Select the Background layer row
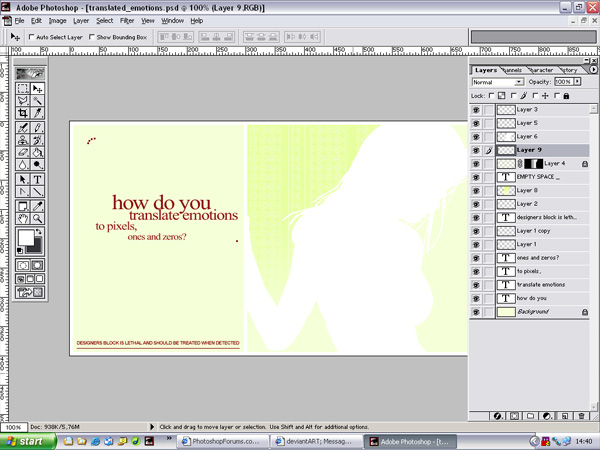This screenshot has height=450, width=600. [533, 312]
